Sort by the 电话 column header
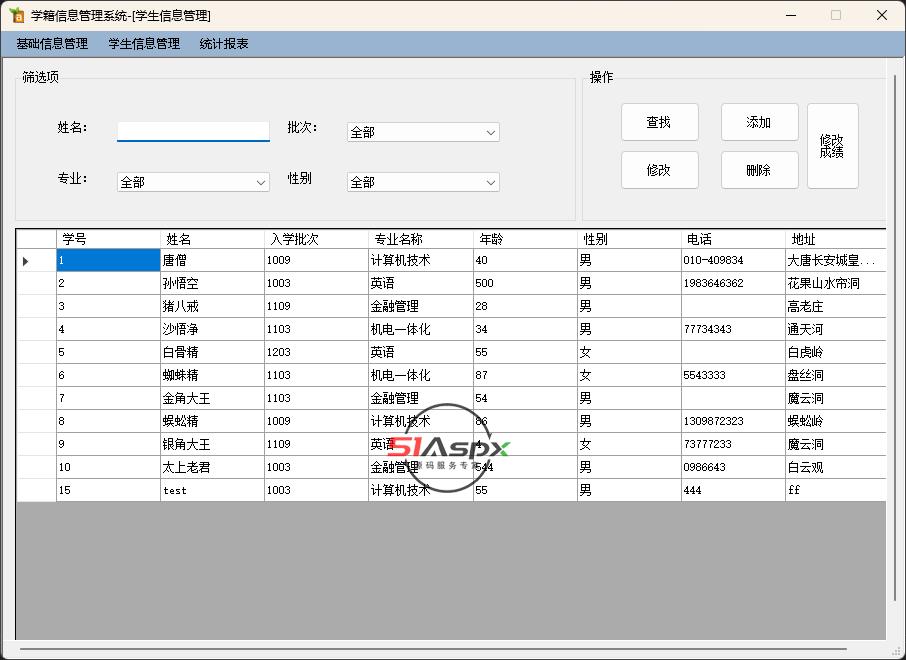The width and height of the screenshot is (906, 660). coord(733,239)
